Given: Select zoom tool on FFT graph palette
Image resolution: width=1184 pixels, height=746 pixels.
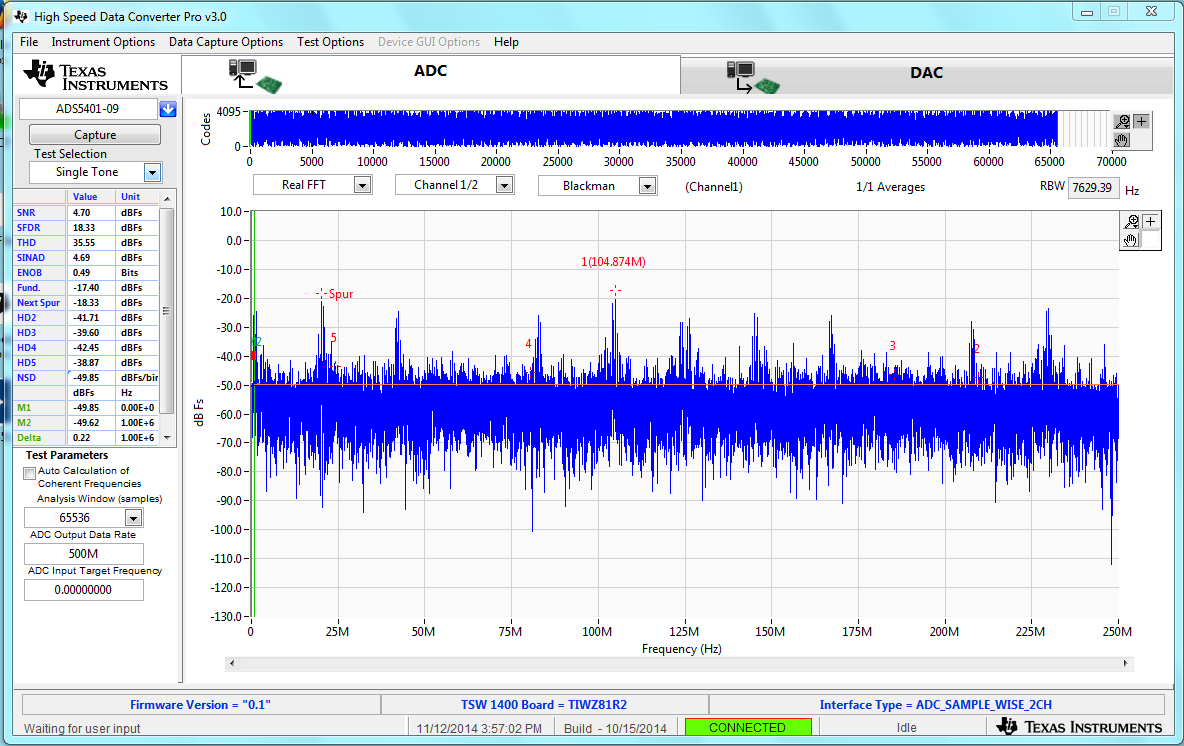Looking at the screenshot, I should point(1131,221).
